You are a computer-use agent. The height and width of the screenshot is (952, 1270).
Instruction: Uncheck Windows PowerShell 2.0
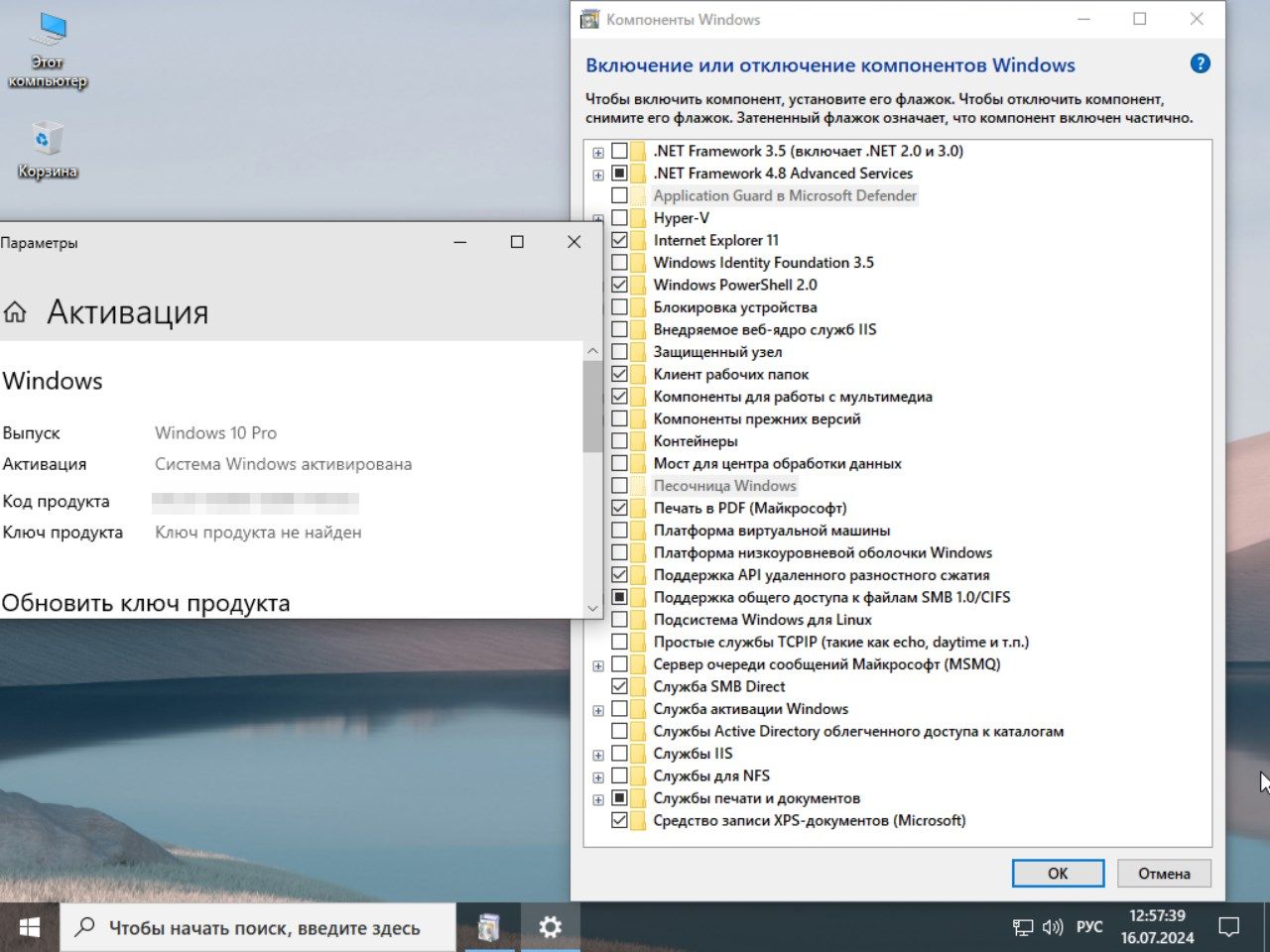619,285
